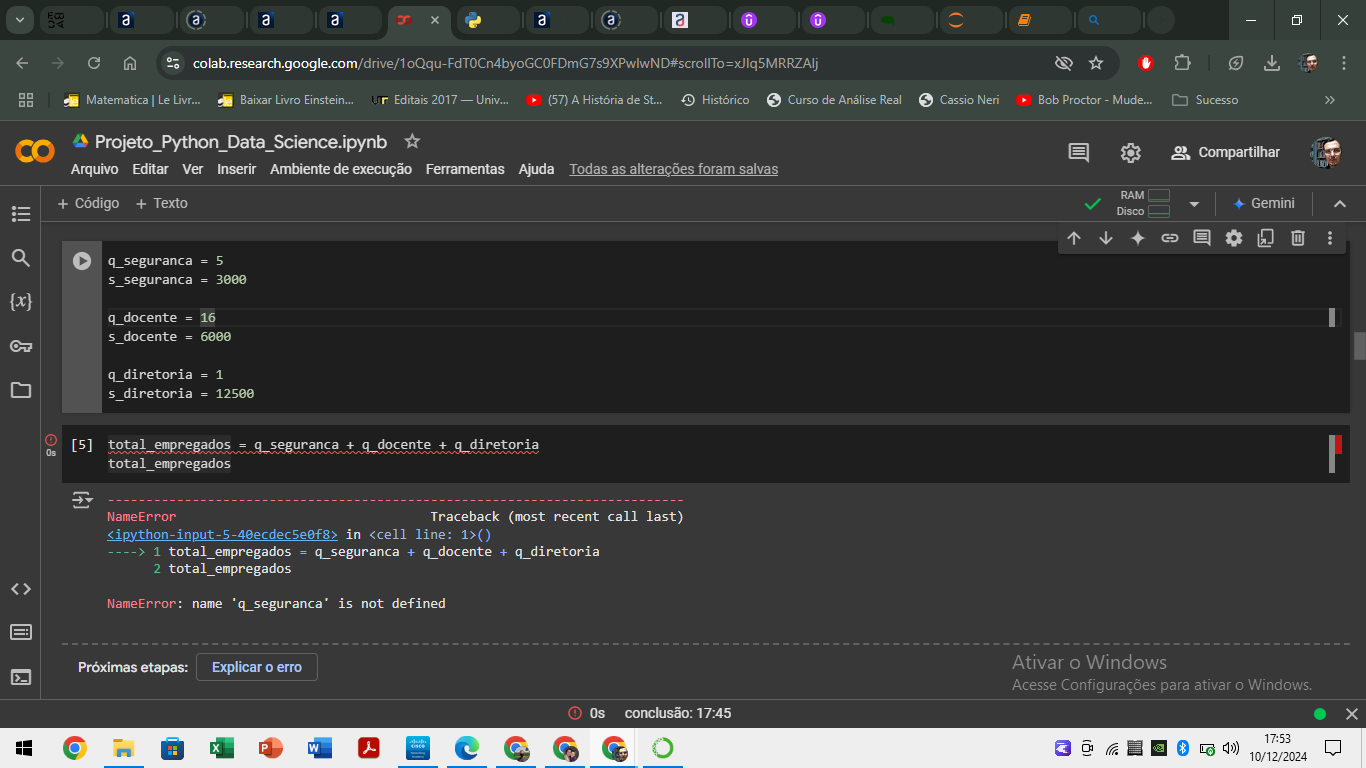Toggle the cell output view icon
Viewport: 1366px width, 768px height.
[x=82, y=500]
